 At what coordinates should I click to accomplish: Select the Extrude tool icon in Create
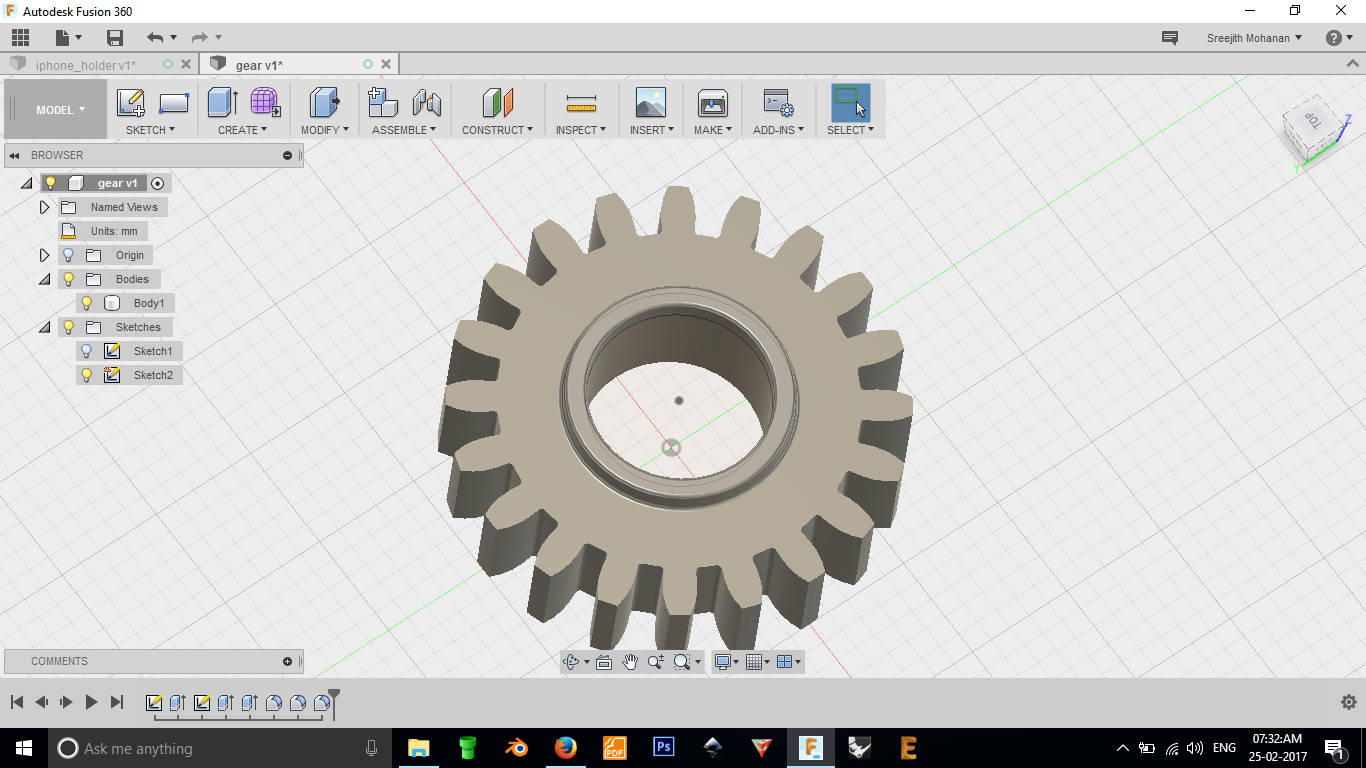[222, 103]
